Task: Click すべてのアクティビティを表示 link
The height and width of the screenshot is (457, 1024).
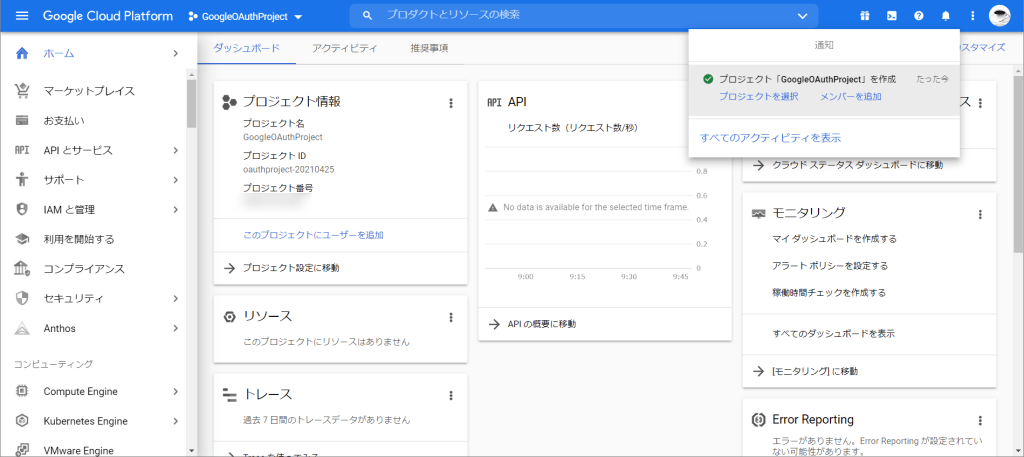Action: (x=770, y=138)
